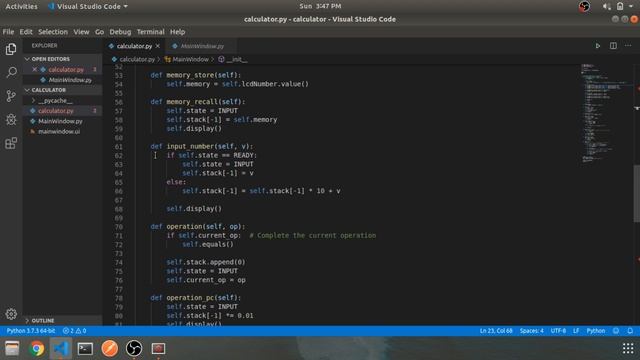Select Python 3.7.3 64-bit interpreter status
This screenshot has height=360, width=640.
31,331
